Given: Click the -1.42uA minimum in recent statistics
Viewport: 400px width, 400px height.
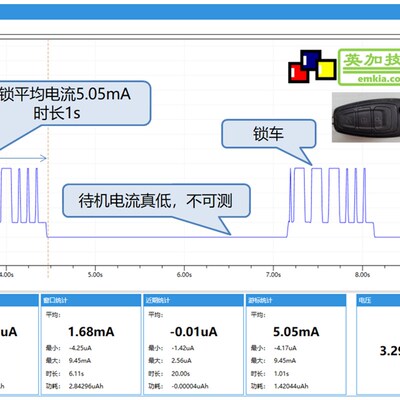Looking at the screenshot, I should point(183,348).
